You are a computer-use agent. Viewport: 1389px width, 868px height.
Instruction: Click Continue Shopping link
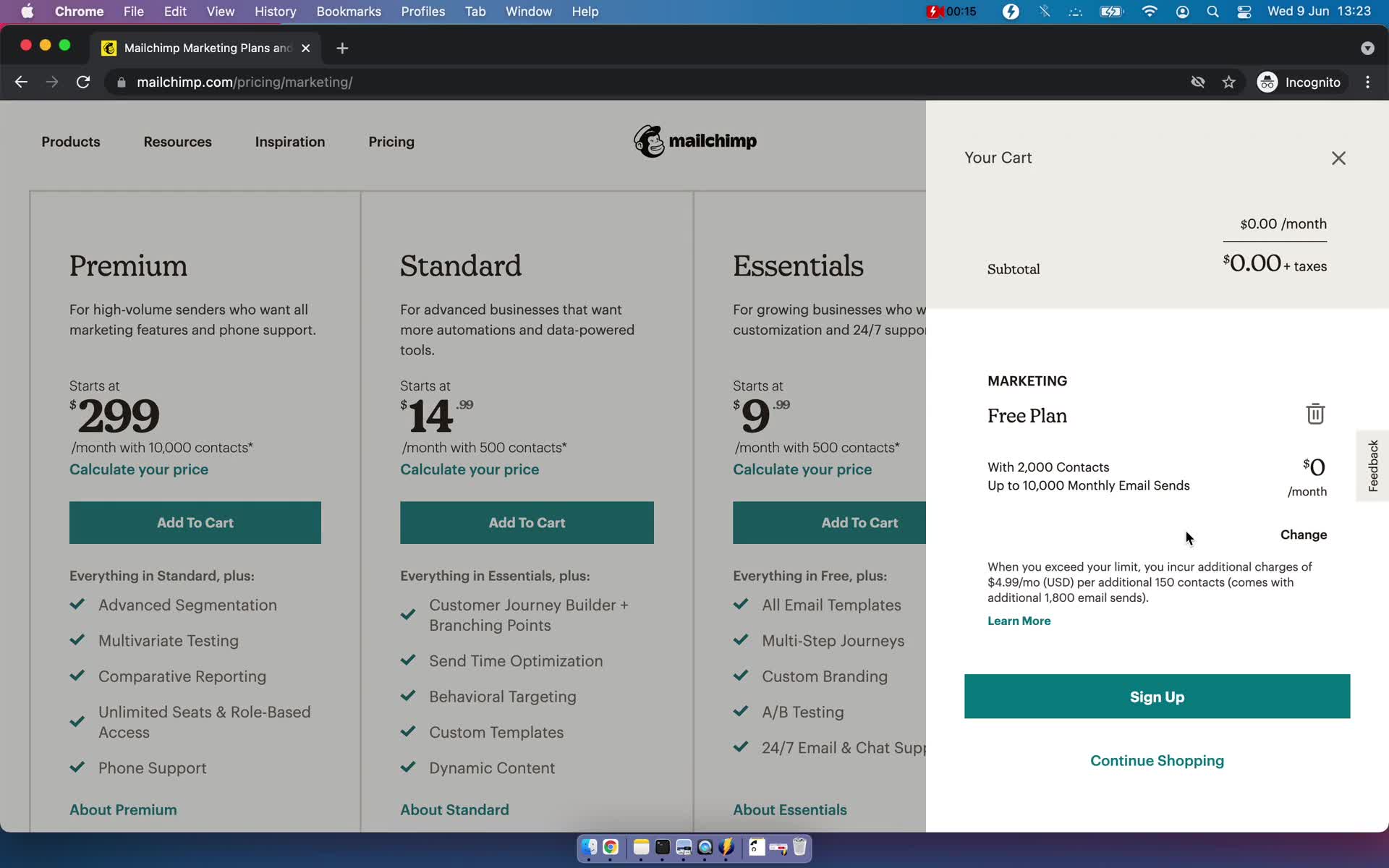coord(1157,760)
